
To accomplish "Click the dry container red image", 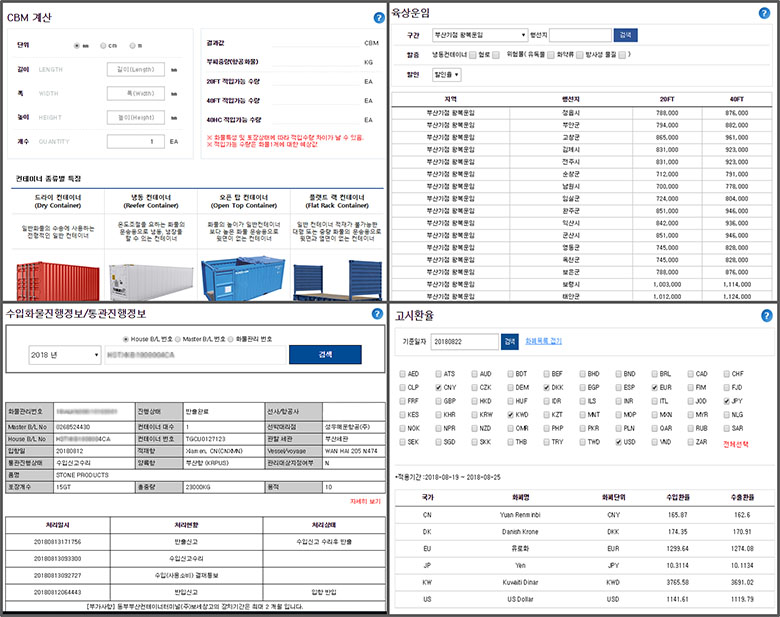I will click(58, 281).
